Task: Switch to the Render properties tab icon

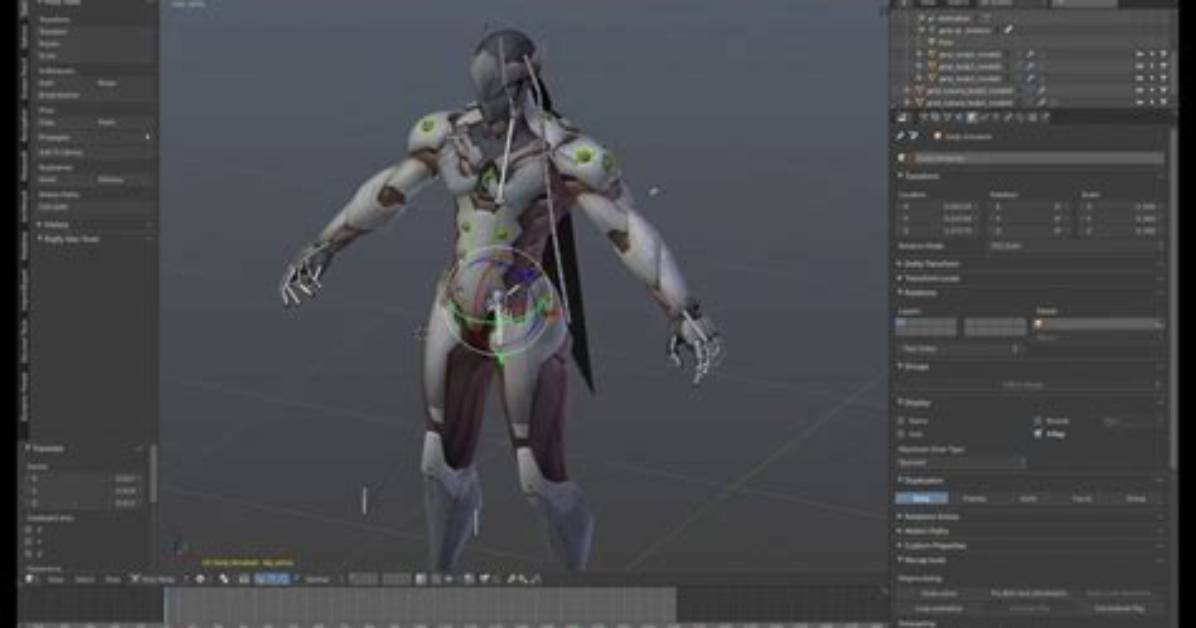Action: click(x=923, y=117)
